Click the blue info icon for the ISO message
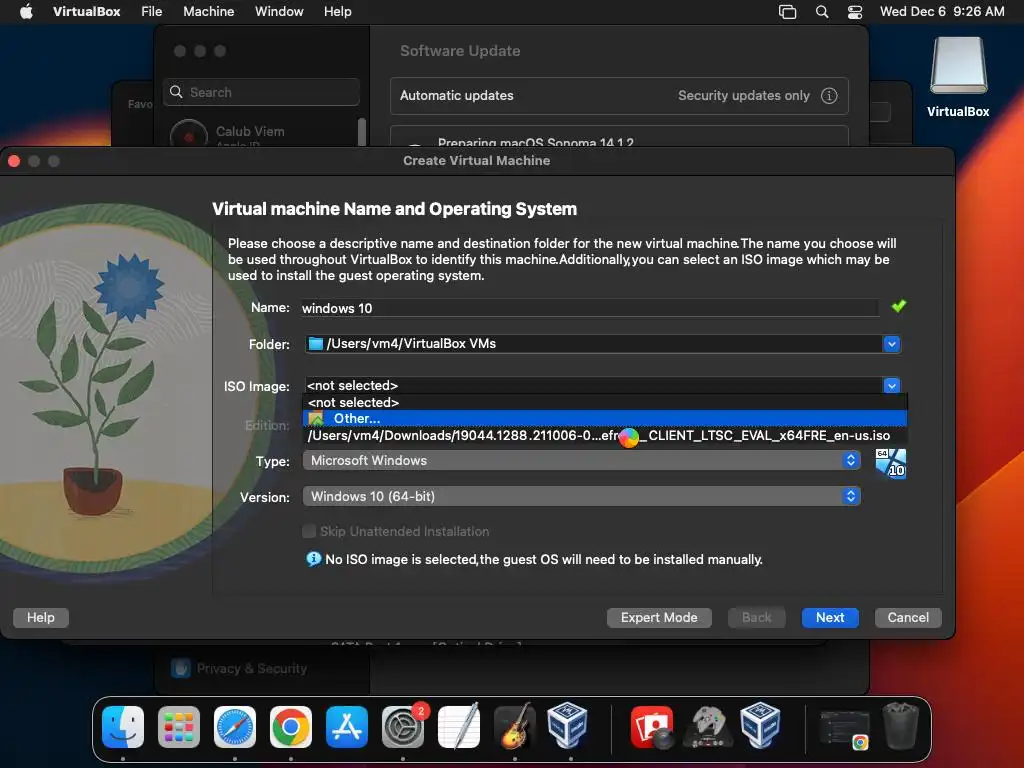The width and height of the screenshot is (1024, 768). pyautogui.click(x=313, y=558)
